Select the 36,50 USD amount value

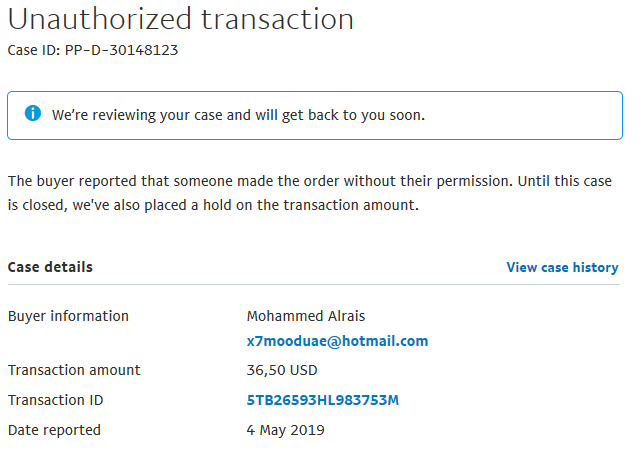pyautogui.click(x=282, y=370)
